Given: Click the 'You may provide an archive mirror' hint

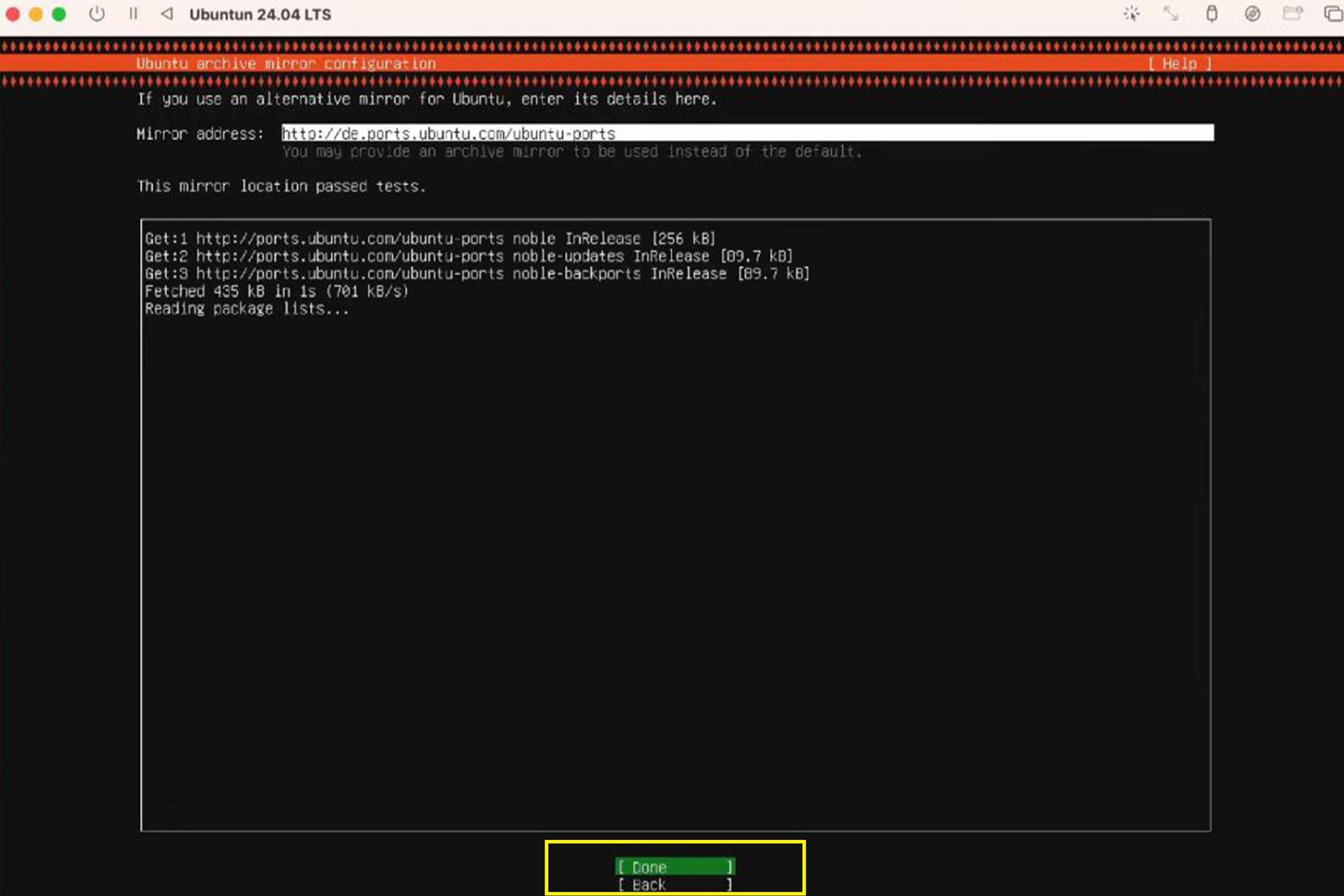Looking at the screenshot, I should coord(572,152).
